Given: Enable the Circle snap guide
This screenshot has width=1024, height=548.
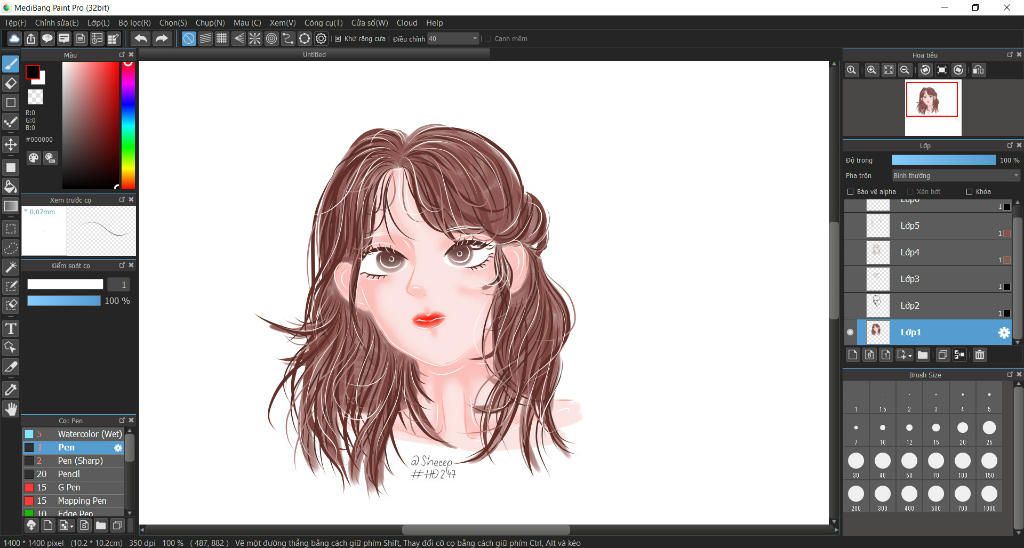Looking at the screenshot, I should (x=271, y=39).
